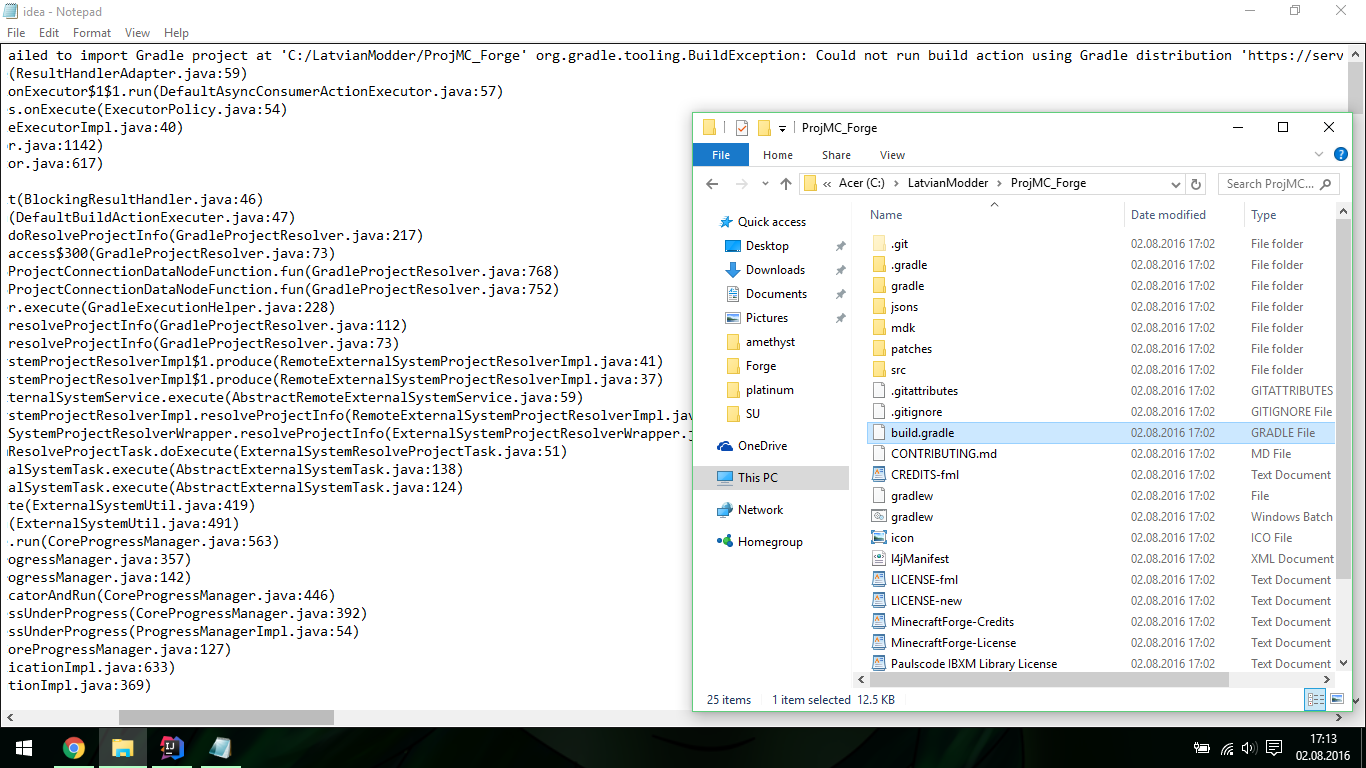This screenshot has width=1366, height=768.
Task: Open the volume icon in system tray
Action: tap(1248, 748)
